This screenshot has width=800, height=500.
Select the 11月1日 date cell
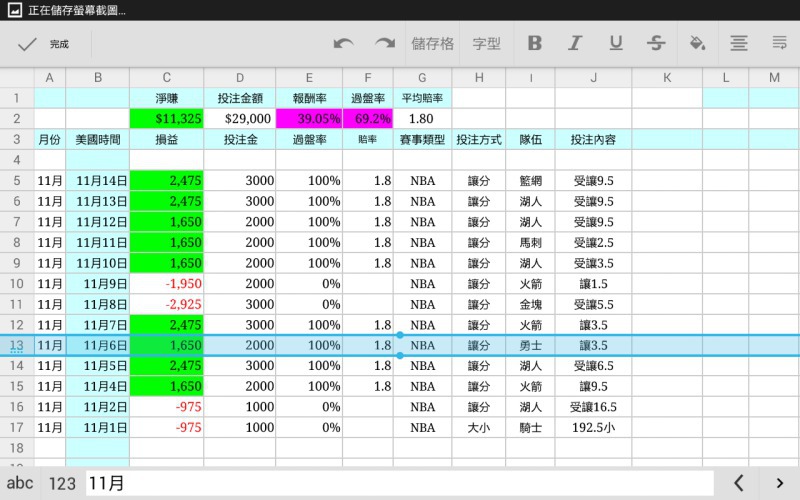pyautogui.click(x=97, y=428)
